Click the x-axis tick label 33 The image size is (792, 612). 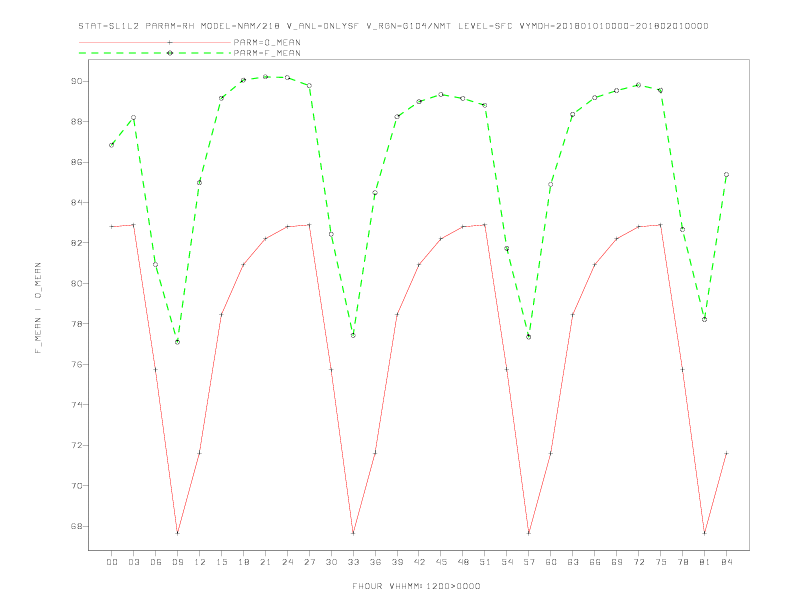click(x=353, y=562)
